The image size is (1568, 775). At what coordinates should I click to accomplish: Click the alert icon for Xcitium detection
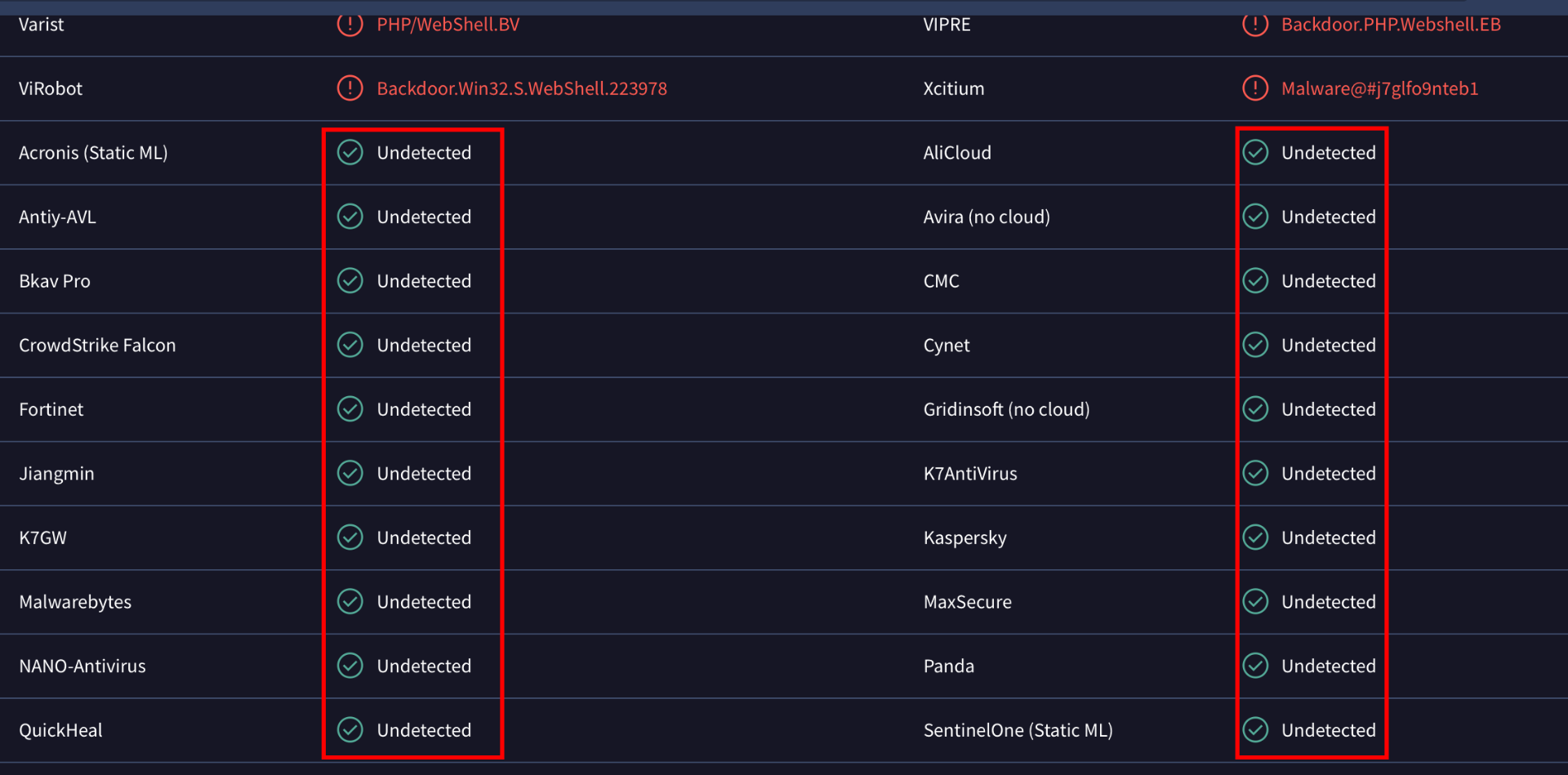point(1254,88)
